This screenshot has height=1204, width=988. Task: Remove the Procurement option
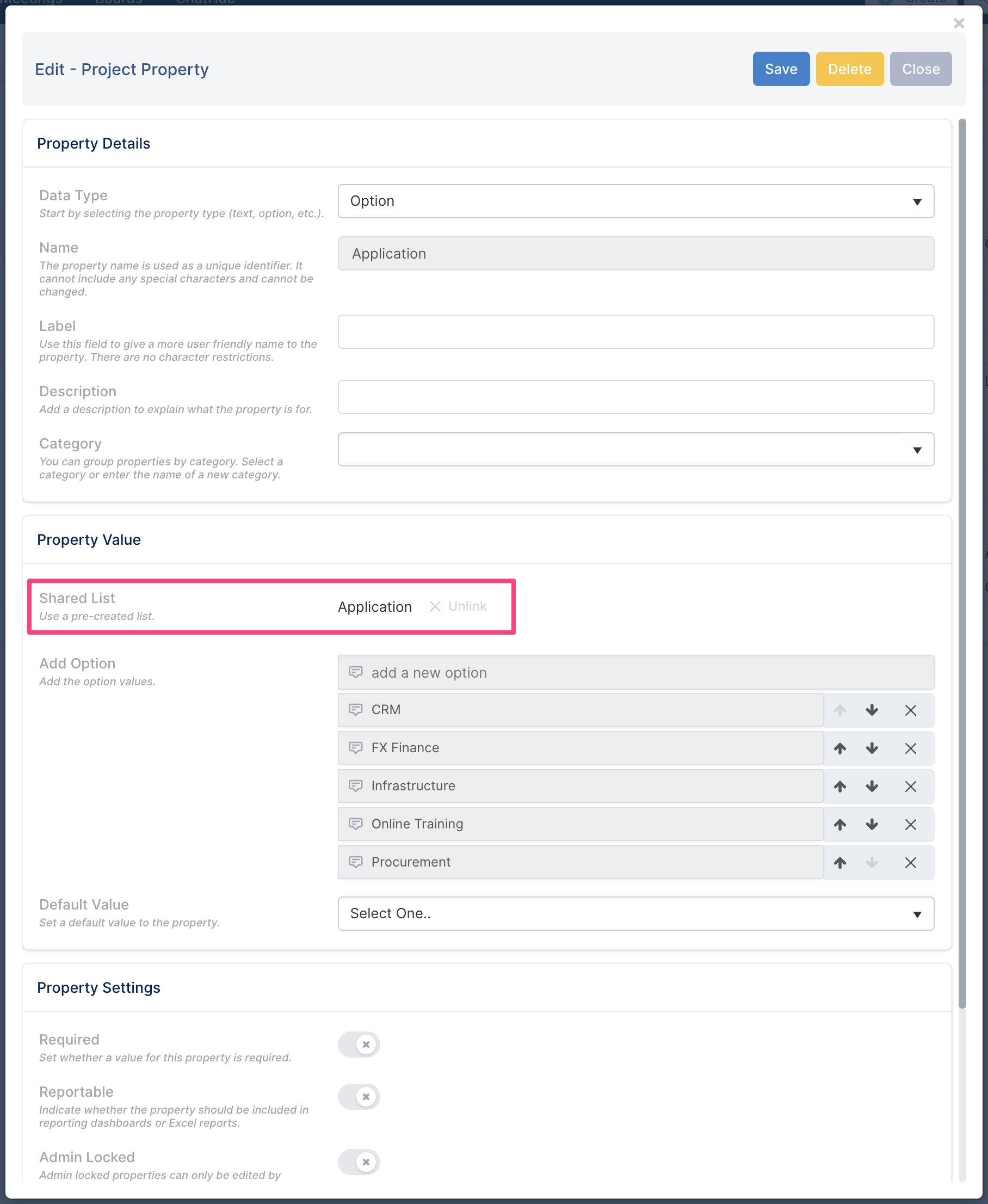[910, 862]
